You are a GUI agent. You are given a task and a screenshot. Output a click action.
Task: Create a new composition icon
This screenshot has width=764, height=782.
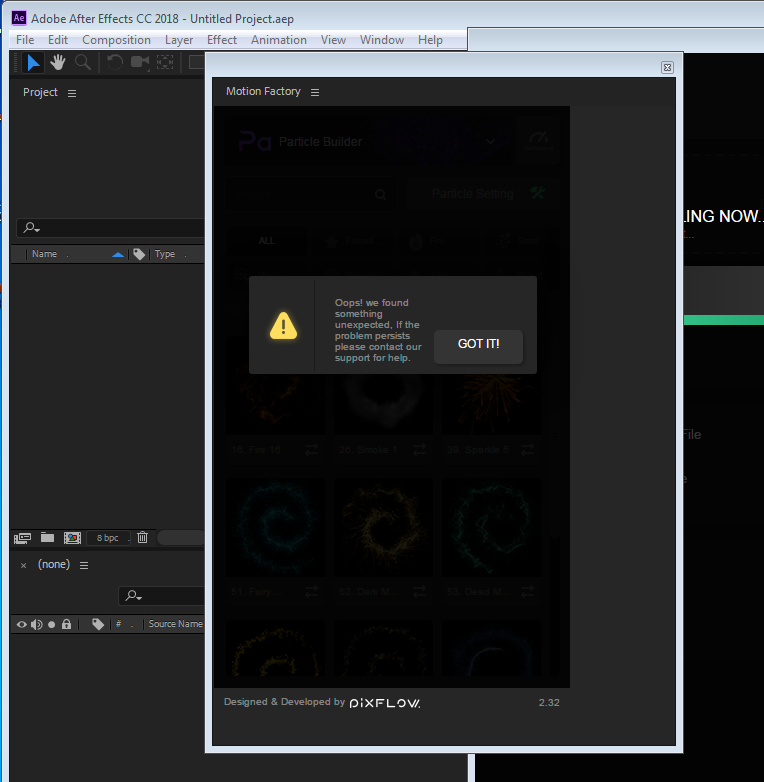pos(72,538)
